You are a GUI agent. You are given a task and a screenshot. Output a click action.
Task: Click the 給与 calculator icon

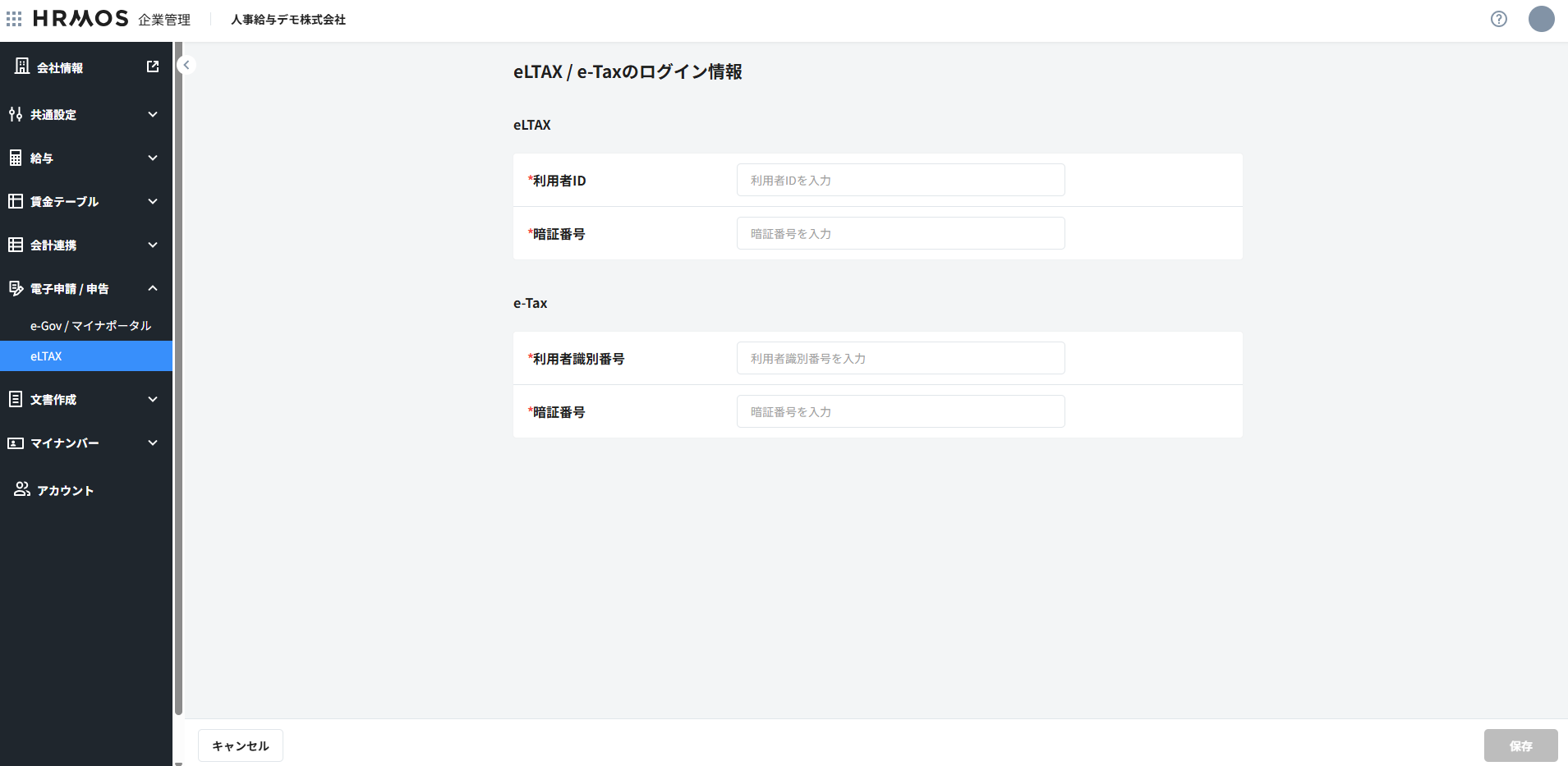pos(16,158)
